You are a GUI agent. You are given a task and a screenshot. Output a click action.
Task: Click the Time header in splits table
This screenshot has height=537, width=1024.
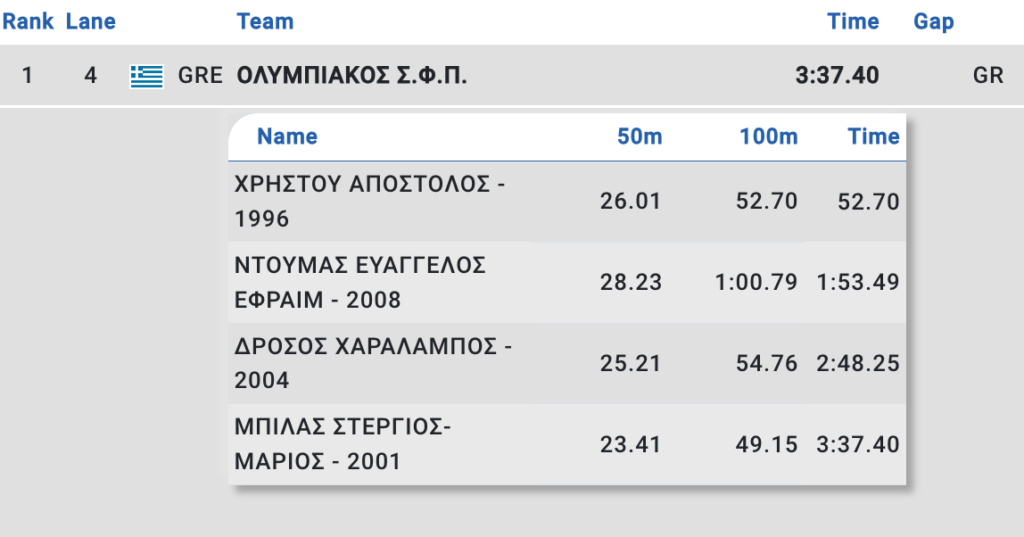873,137
